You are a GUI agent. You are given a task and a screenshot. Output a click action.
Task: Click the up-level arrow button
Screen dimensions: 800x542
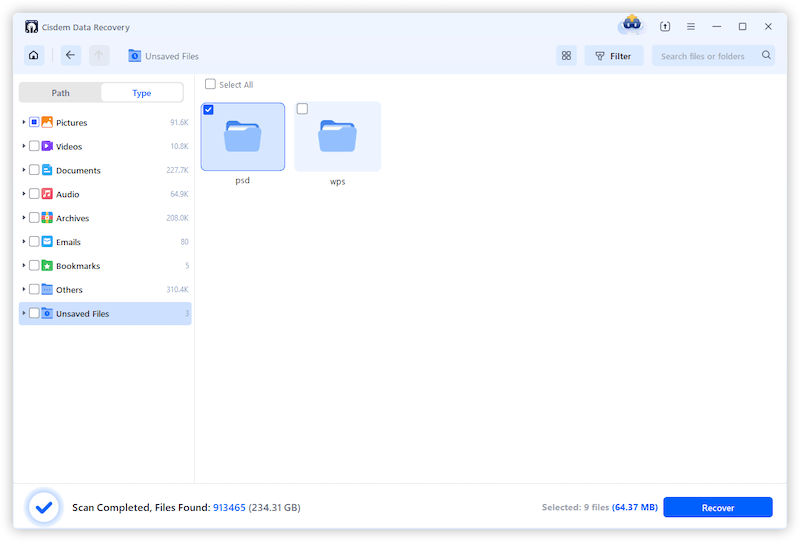(x=99, y=56)
